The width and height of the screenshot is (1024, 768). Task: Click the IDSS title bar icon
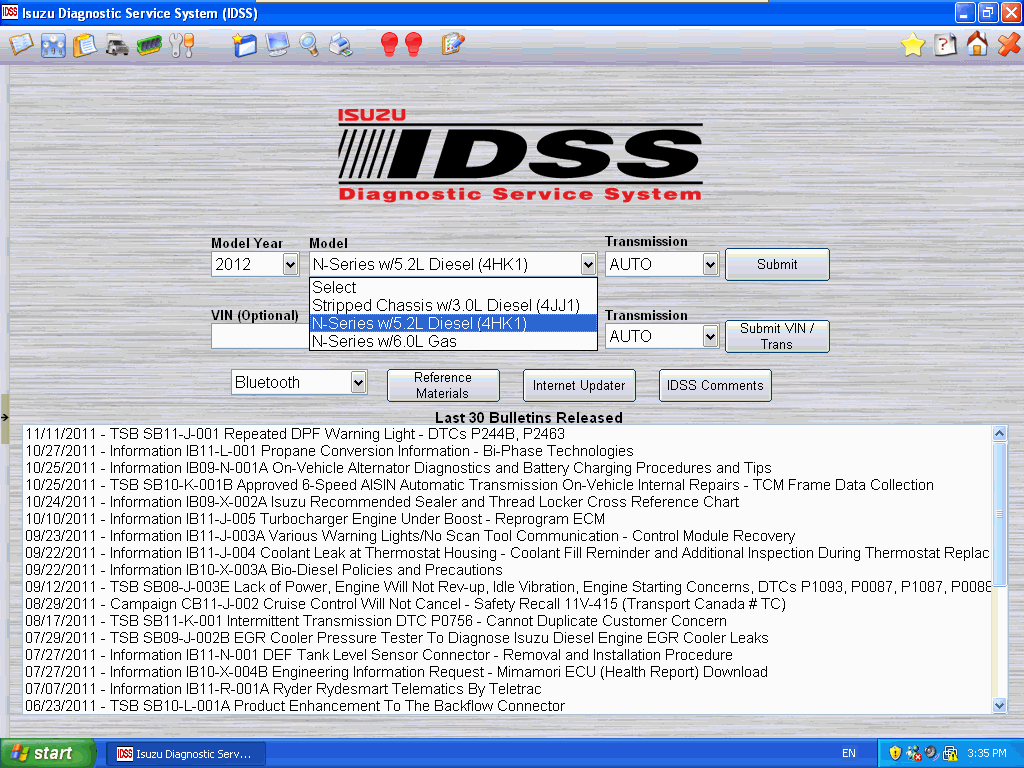coord(10,12)
